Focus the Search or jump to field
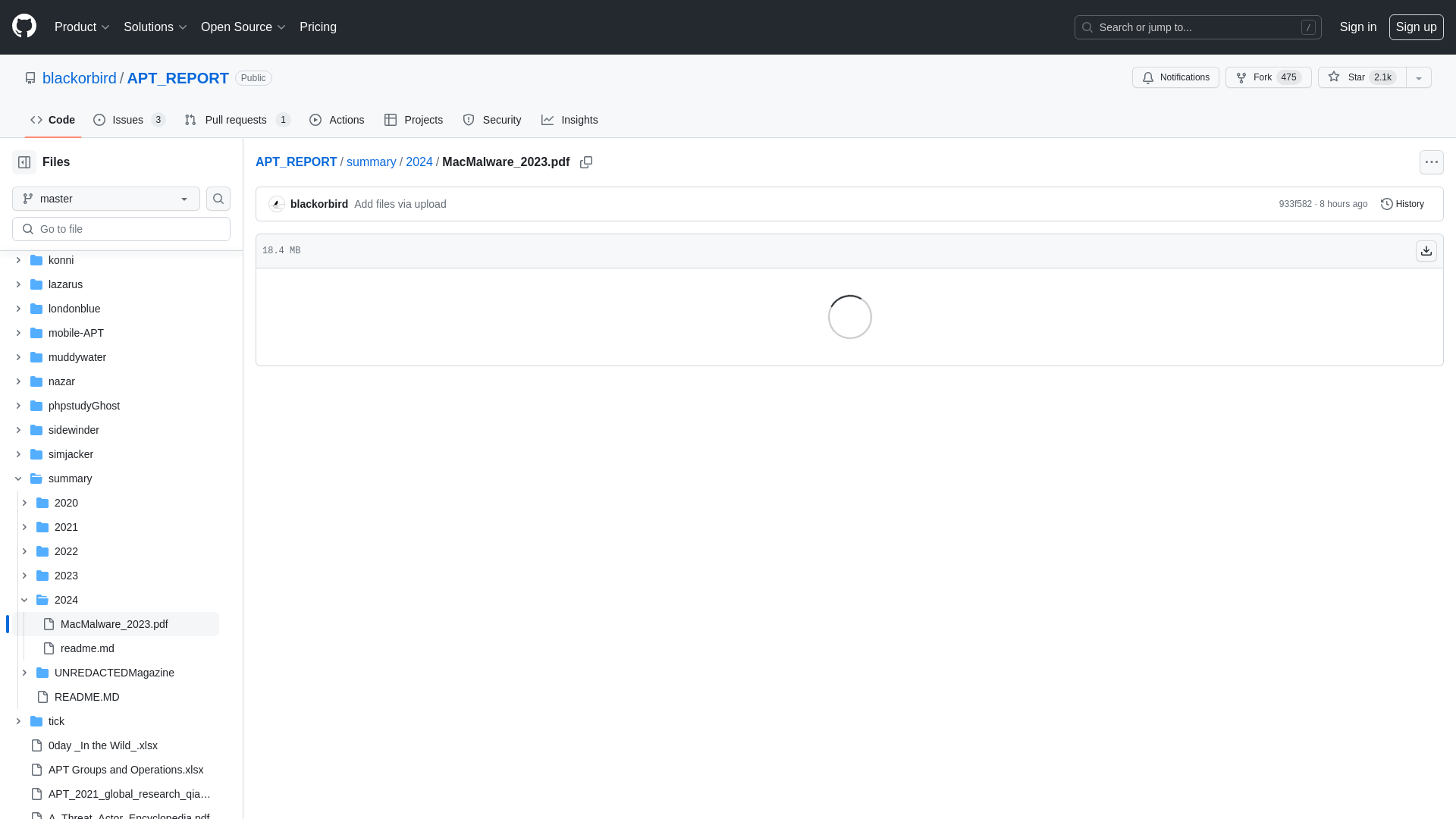The width and height of the screenshot is (1456, 819). (x=1197, y=27)
